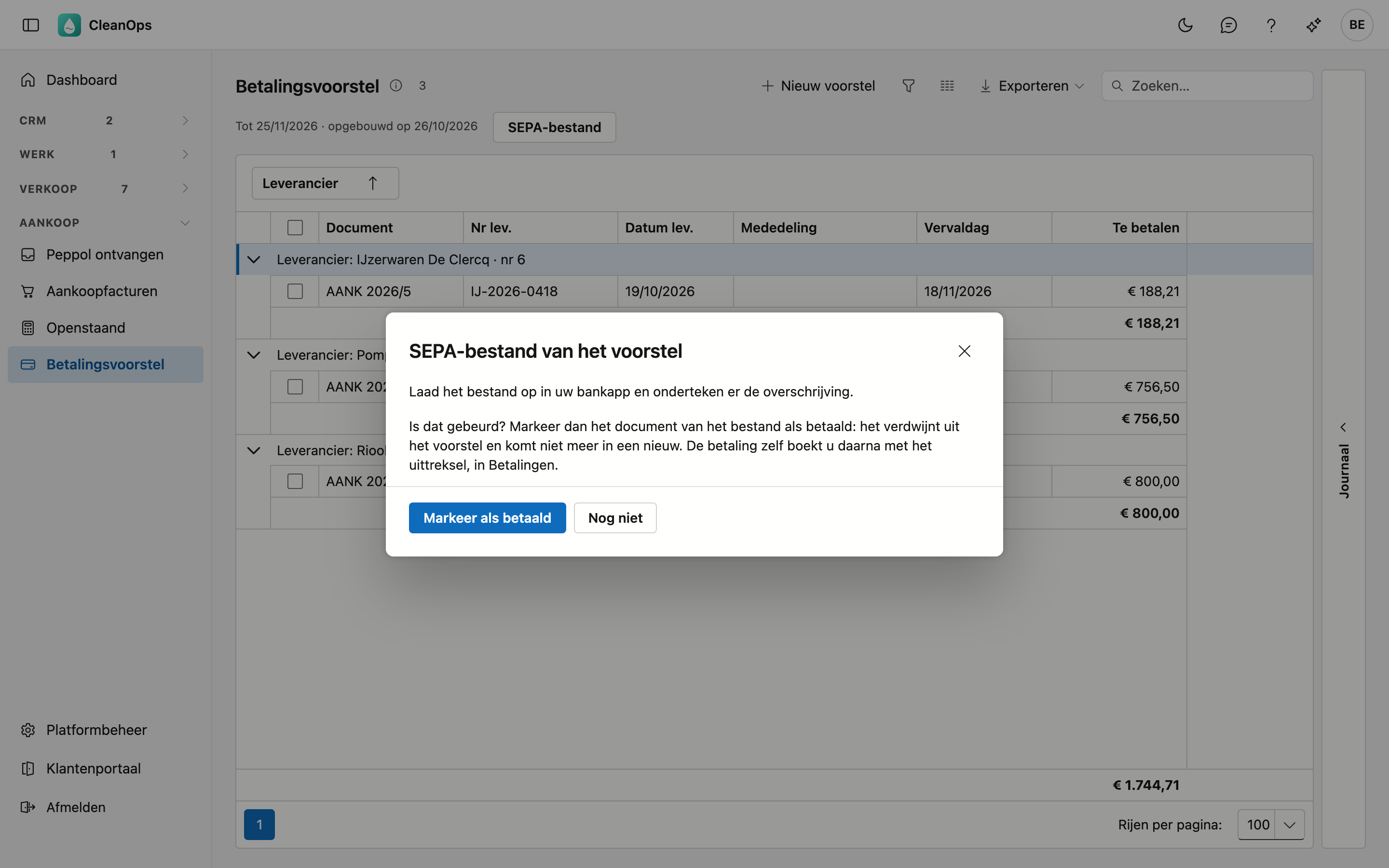Sort by Vervaldag column header

984,227
